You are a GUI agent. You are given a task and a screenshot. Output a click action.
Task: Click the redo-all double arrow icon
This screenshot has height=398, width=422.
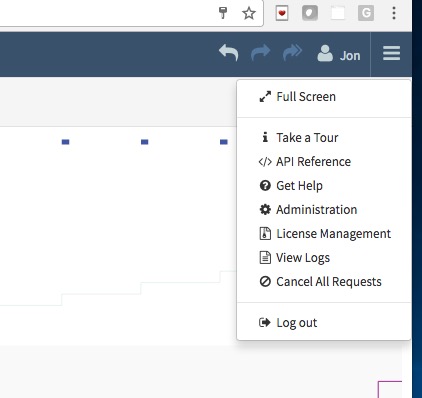pyautogui.click(x=292, y=53)
